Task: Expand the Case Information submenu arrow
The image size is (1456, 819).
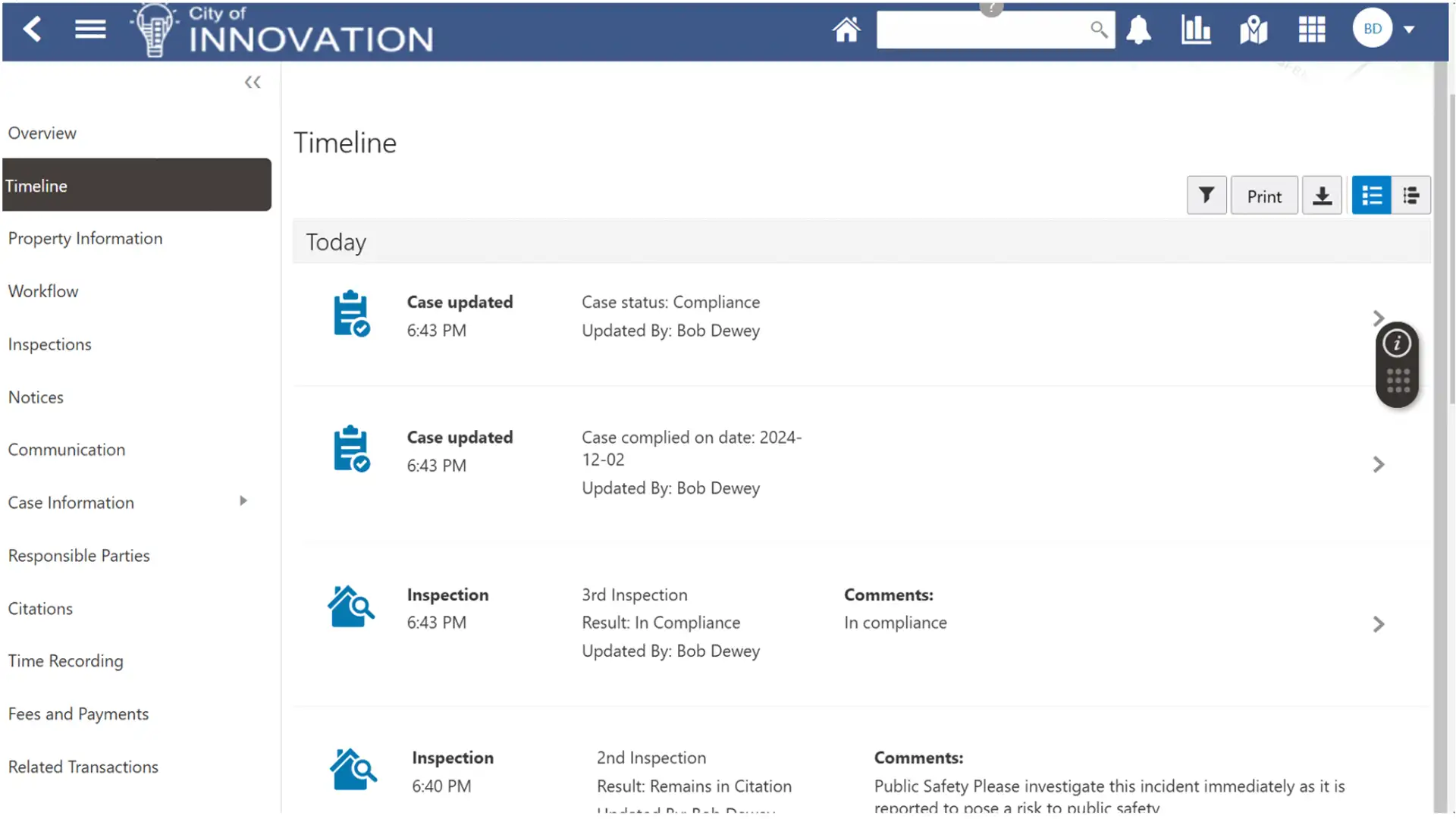Action: tap(243, 501)
